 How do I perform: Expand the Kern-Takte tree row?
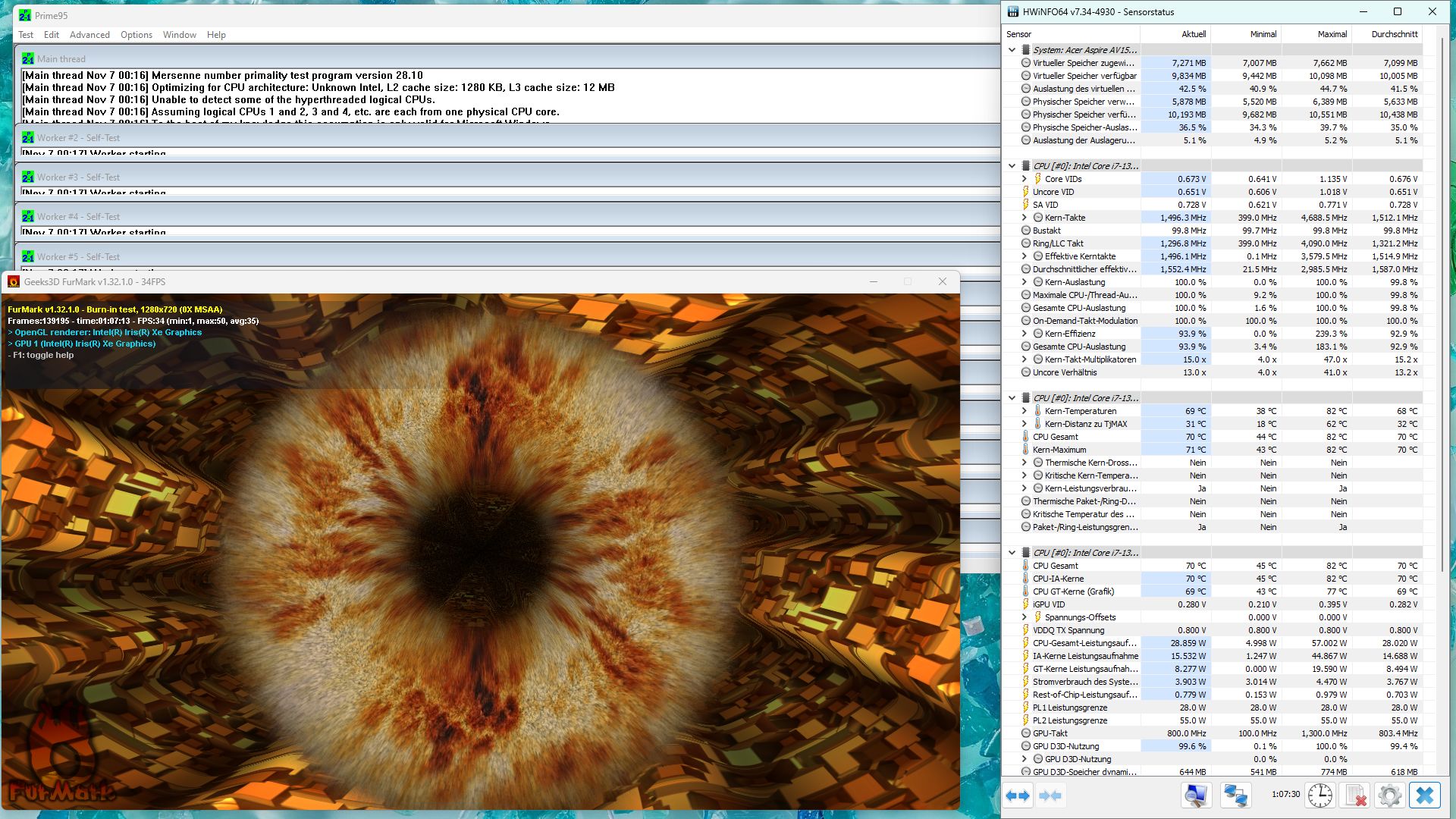pos(1024,218)
